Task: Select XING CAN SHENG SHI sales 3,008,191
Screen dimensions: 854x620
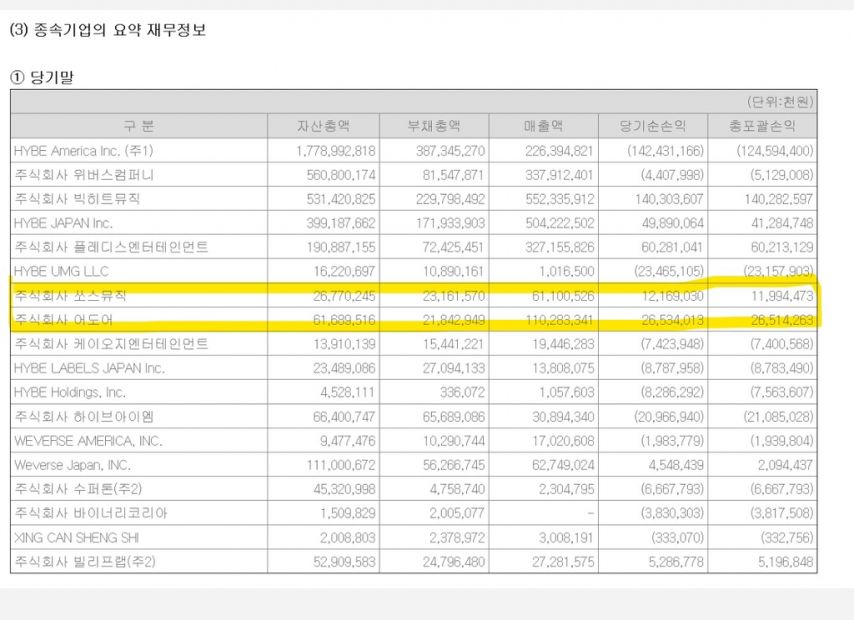Action: (566, 537)
